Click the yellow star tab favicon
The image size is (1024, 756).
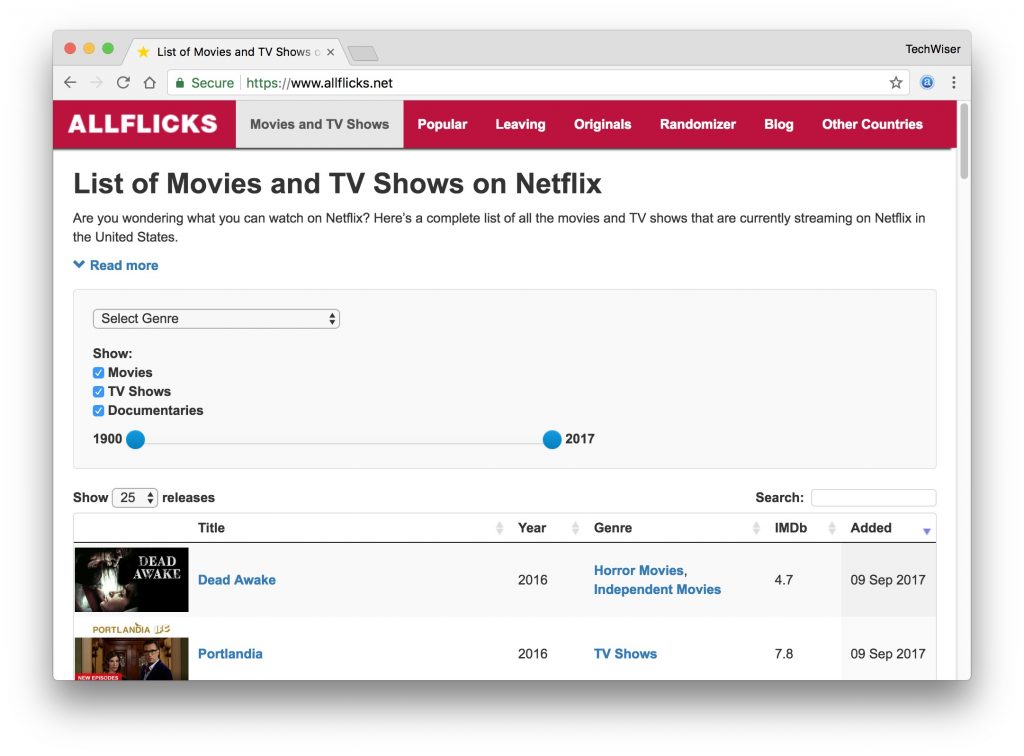[x=144, y=52]
